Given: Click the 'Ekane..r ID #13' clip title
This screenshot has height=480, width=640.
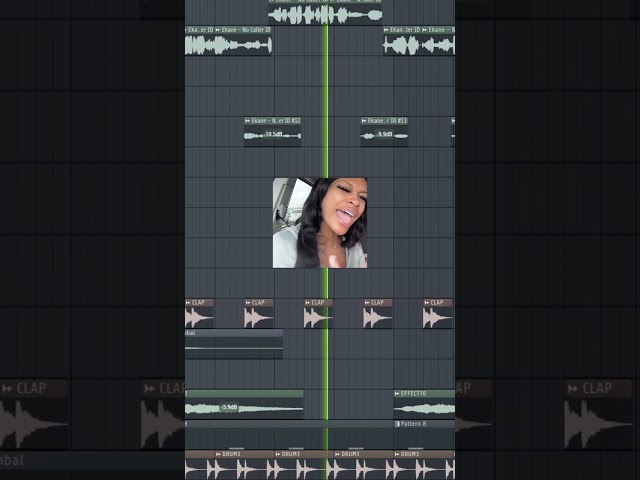Looking at the screenshot, I should click(387, 121).
